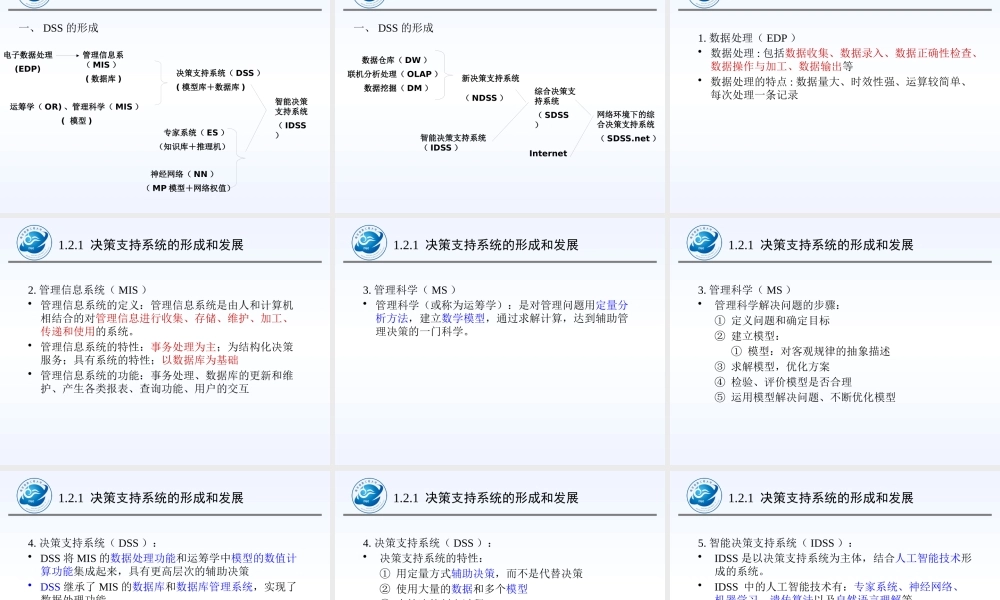1000x600 pixels.
Task: Click the blue text 数据库管理系统
Action: pyautogui.click(x=214, y=587)
